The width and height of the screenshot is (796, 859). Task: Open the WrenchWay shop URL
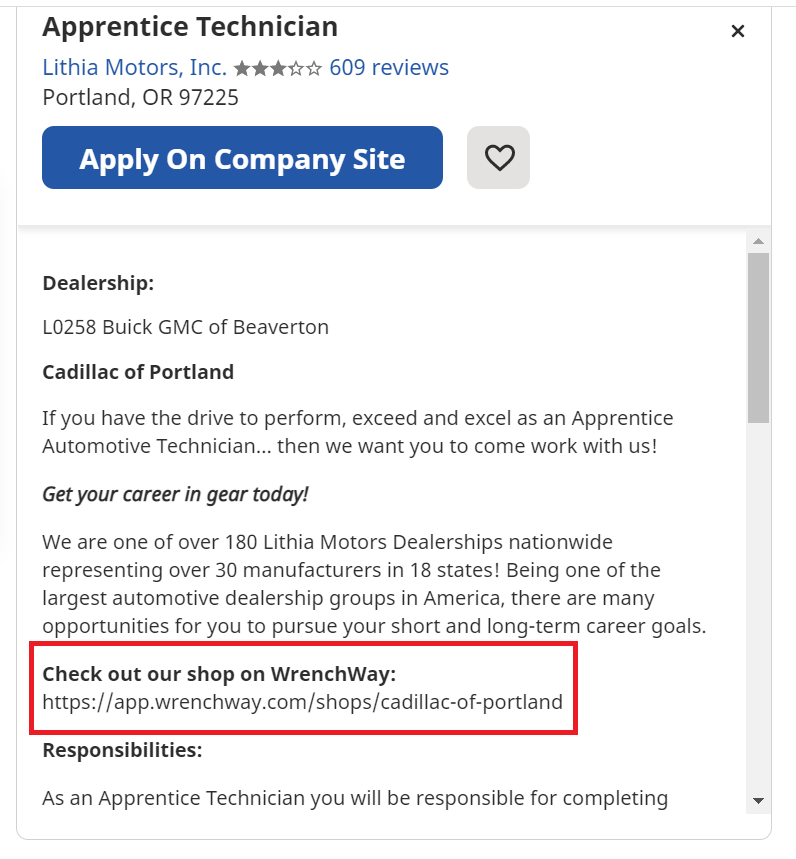302,702
